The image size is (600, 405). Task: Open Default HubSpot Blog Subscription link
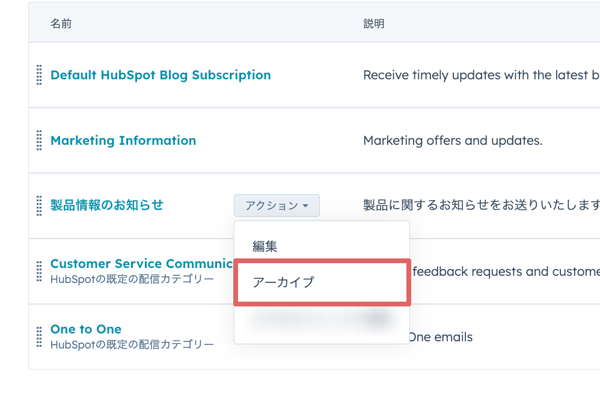[x=160, y=75]
